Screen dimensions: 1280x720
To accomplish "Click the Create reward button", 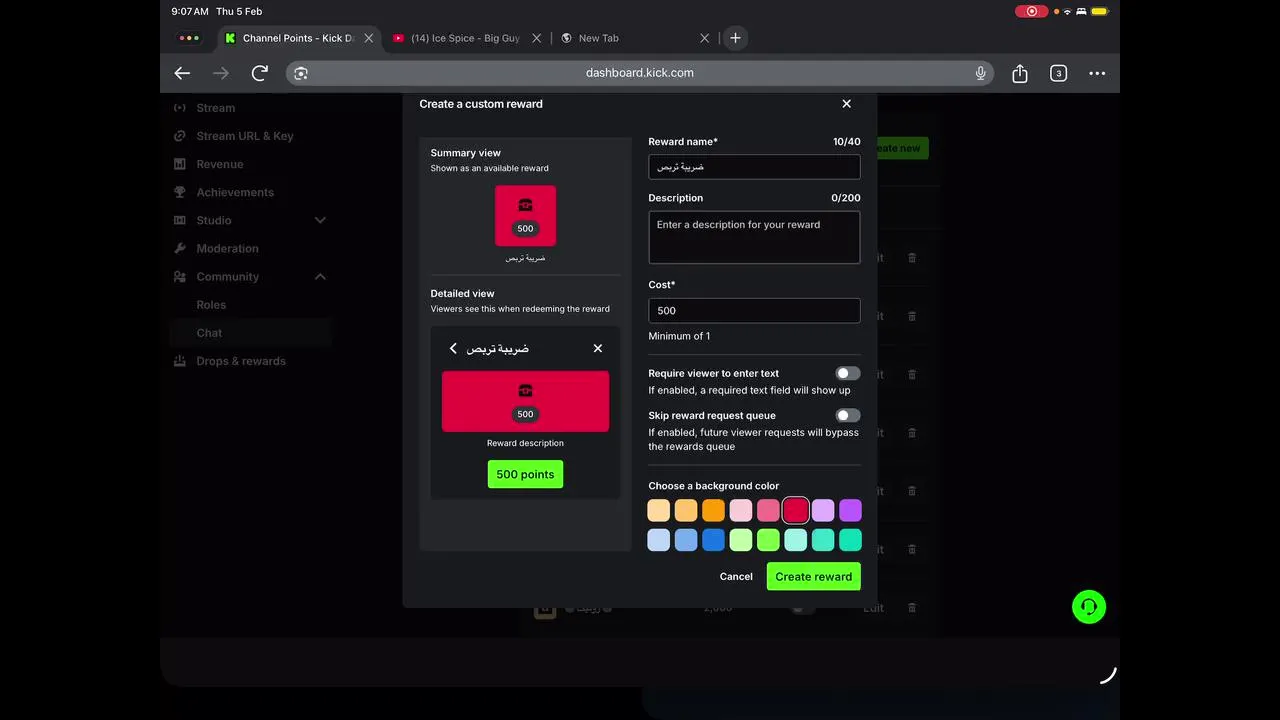I will 814,576.
